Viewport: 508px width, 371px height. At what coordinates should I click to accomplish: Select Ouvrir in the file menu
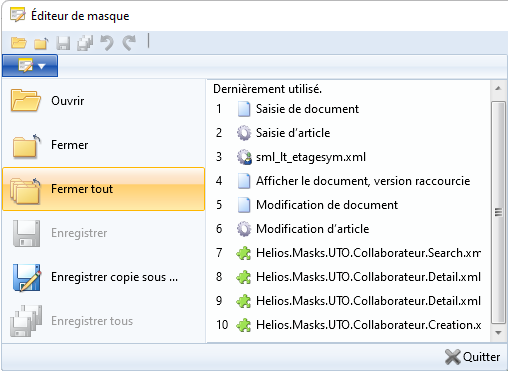click(x=104, y=101)
